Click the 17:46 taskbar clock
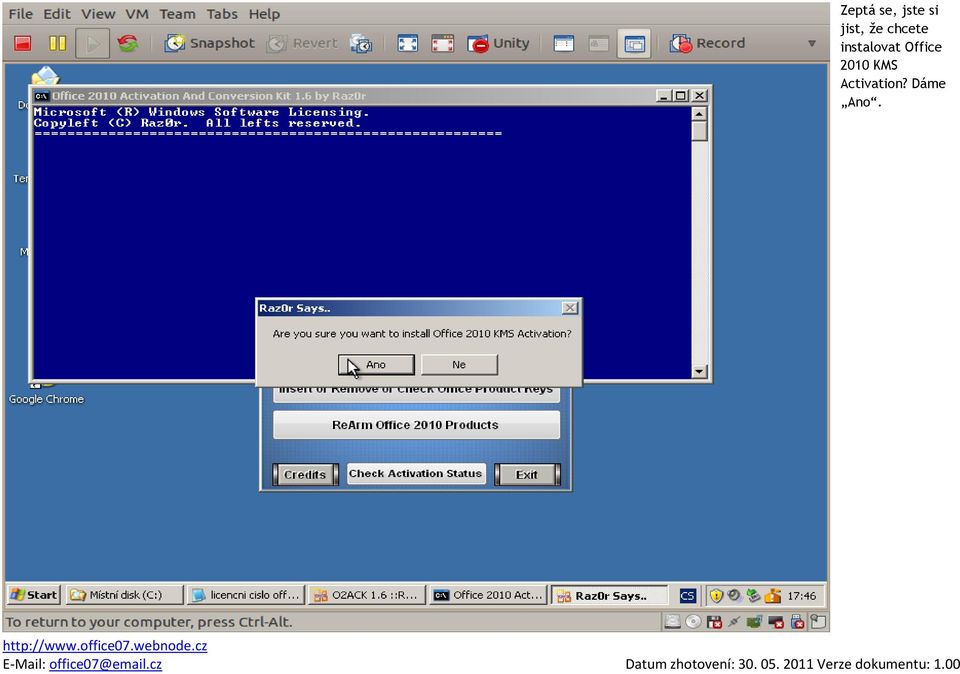960x674 pixels. pos(801,596)
